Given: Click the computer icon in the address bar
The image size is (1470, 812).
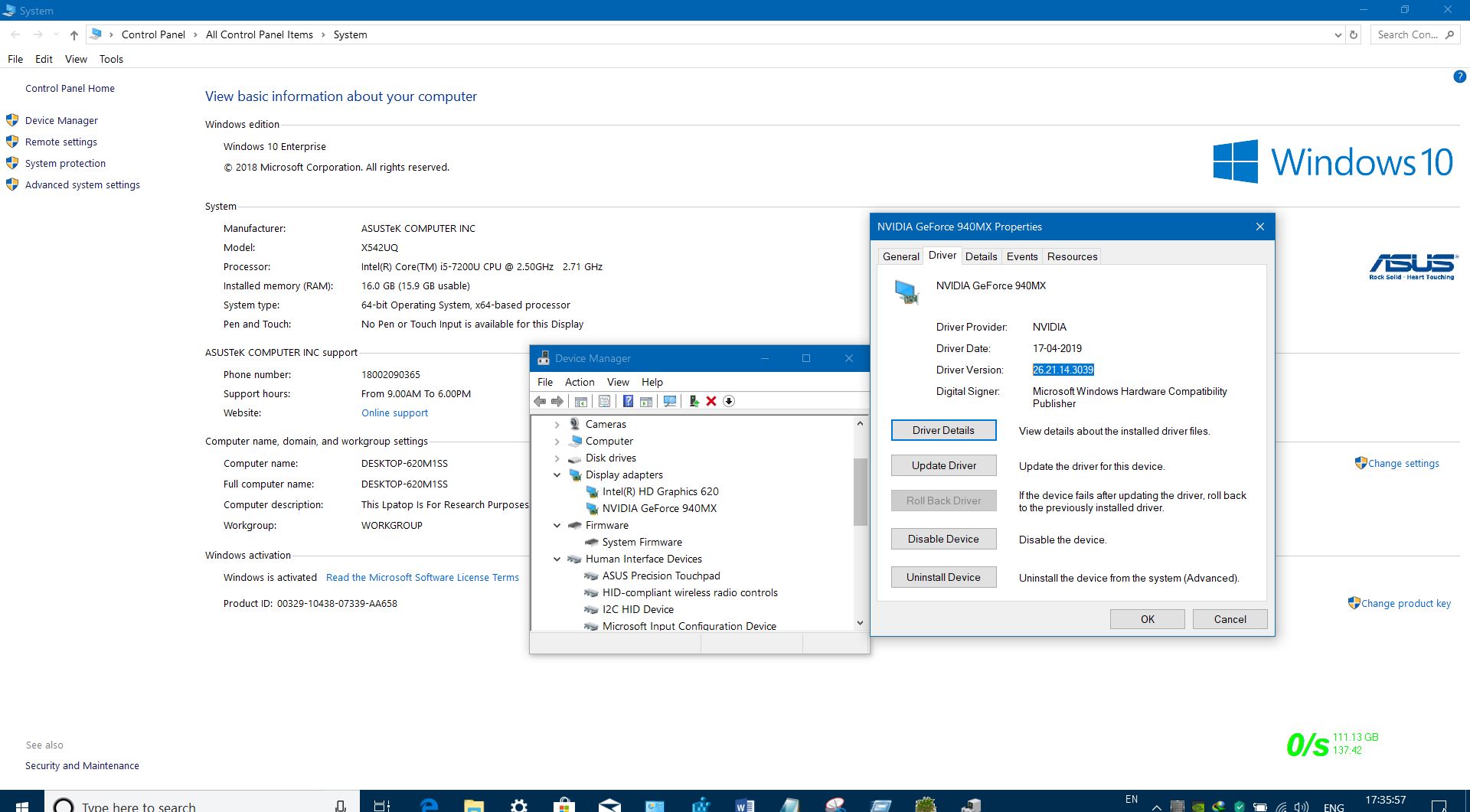Looking at the screenshot, I should [x=96, y=34].
